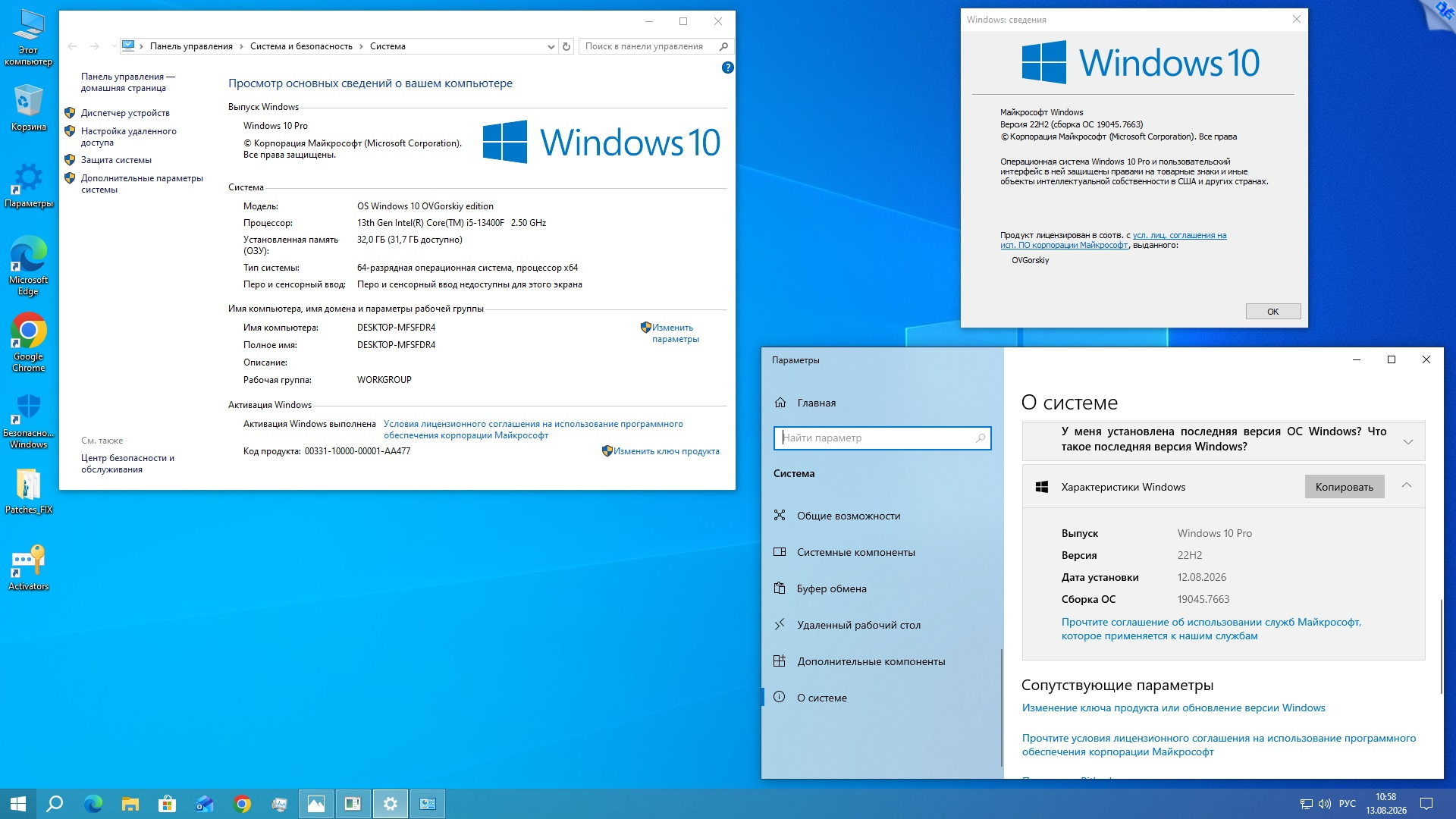The height and width of the screenshot is (819, 1456).
Task: Open Защита системы link
Action: coord(116,160)
